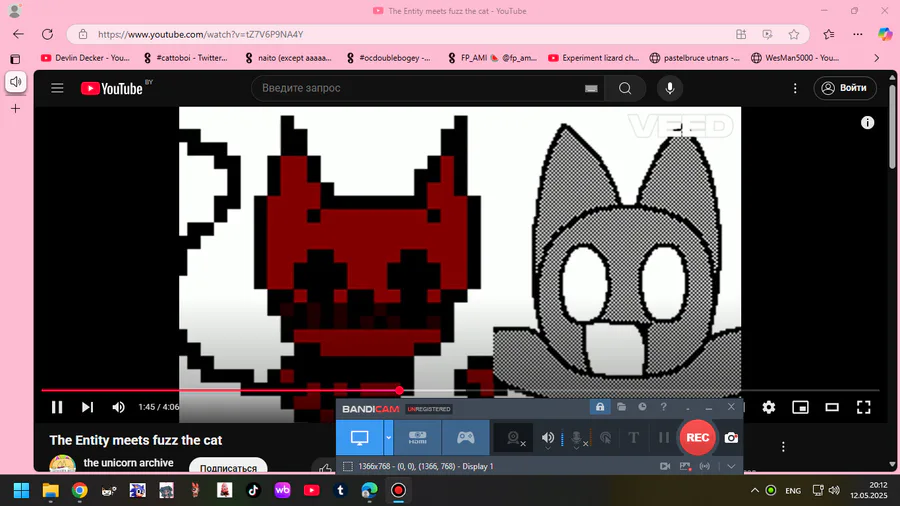900x506 pixels.
Task: Expand Bandicam panel with bottom chevron
Action: click(x=731, y=466)
